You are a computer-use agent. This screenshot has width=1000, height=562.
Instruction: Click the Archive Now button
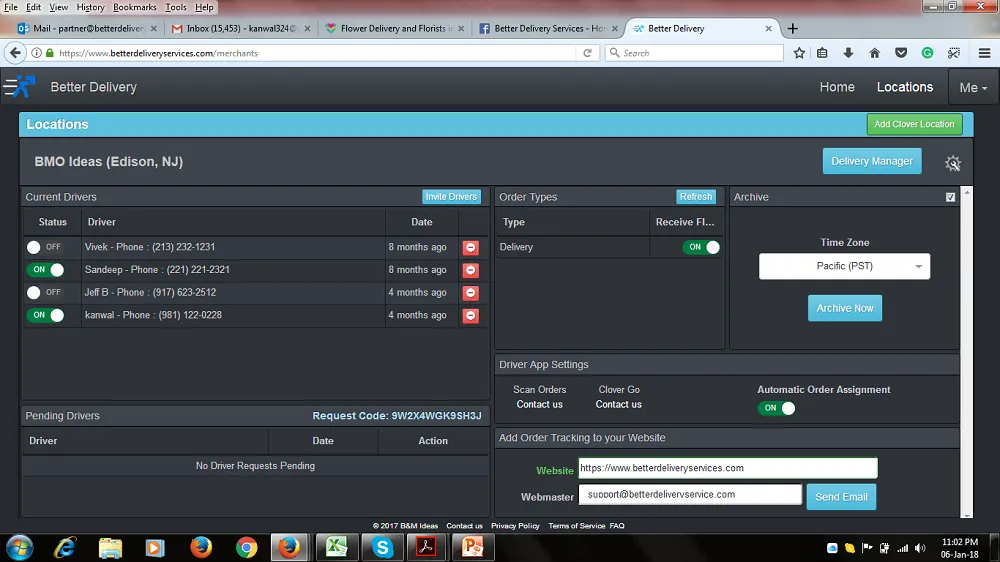[844, 308]
